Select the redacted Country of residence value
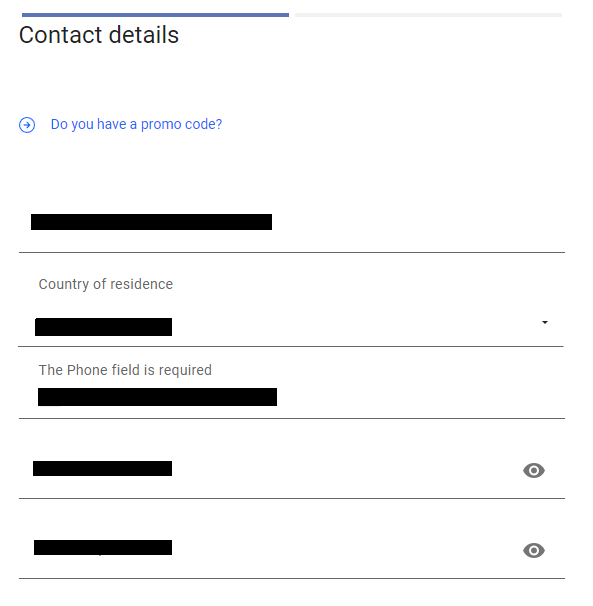Image resolution: width=593 pixels, height=606 pixels. 104,327
